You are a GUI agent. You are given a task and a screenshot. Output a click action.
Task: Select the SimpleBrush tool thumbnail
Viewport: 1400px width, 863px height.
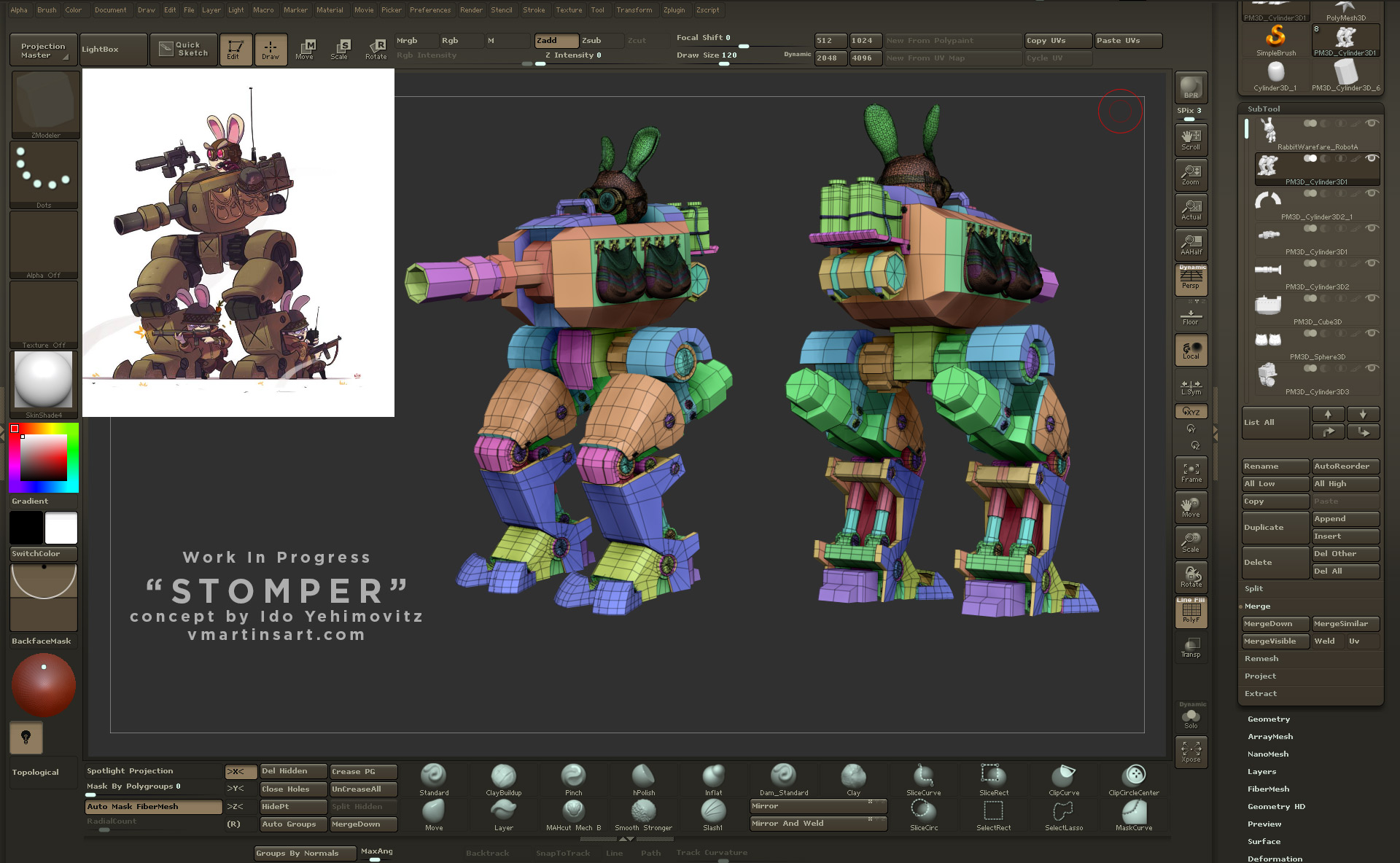click(1275, 40)
